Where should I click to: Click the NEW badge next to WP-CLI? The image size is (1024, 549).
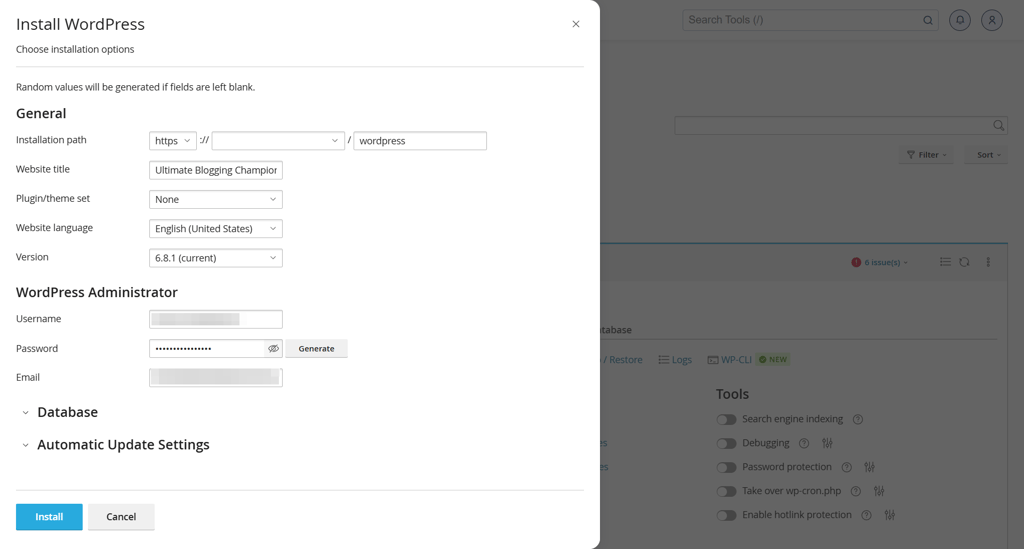click(773, 360)
